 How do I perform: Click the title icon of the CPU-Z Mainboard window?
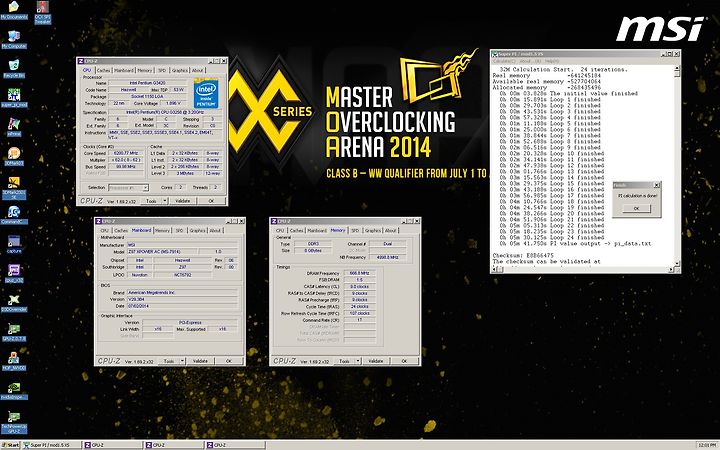coord(99,221)
